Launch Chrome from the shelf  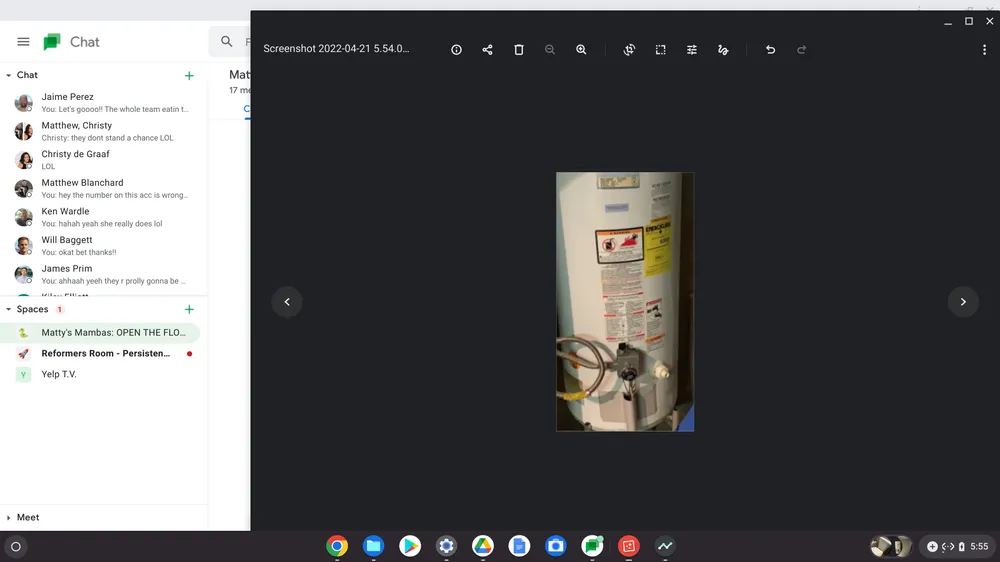point(337,546)
